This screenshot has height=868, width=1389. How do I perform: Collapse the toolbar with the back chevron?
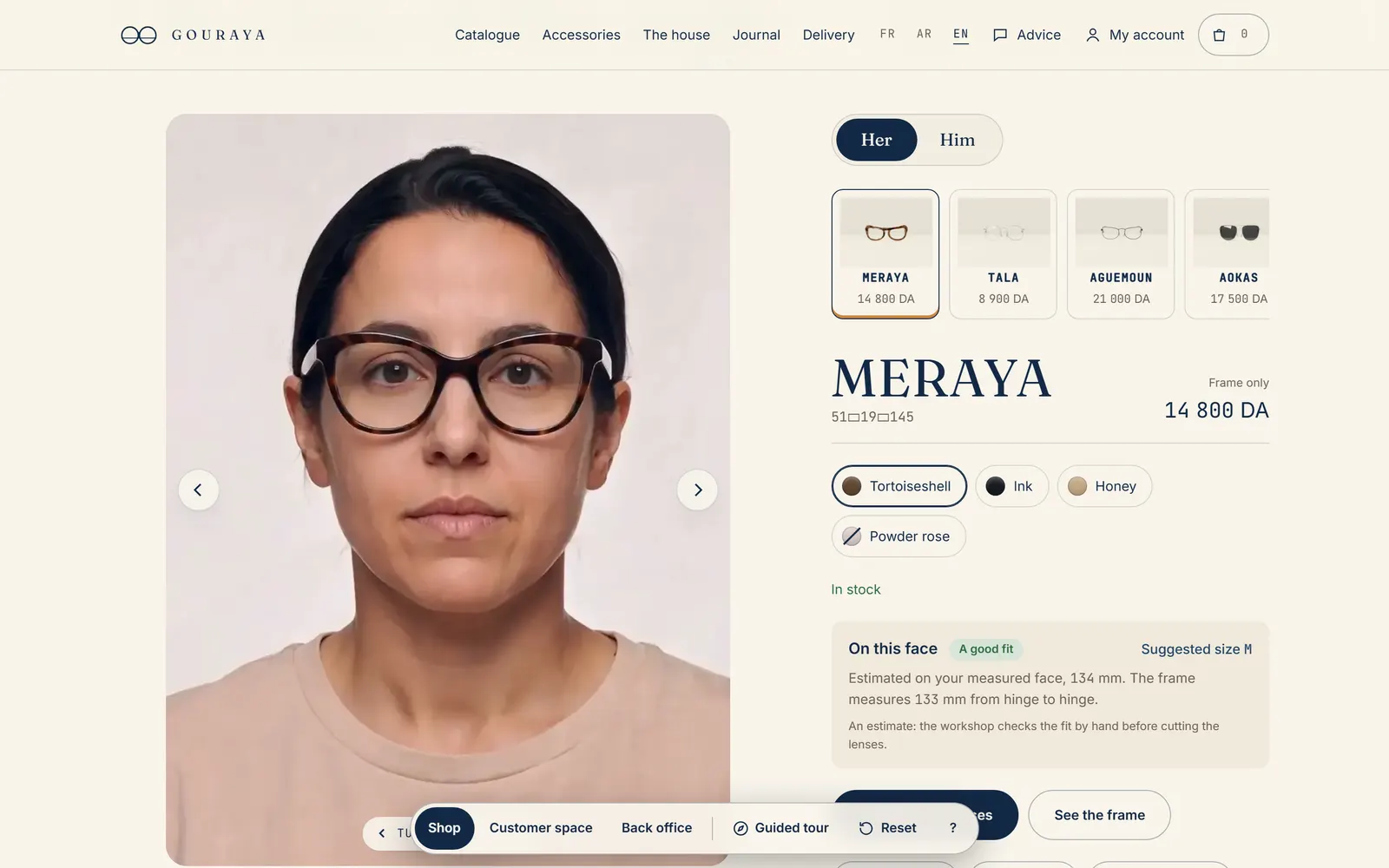(x=381, y=833)
